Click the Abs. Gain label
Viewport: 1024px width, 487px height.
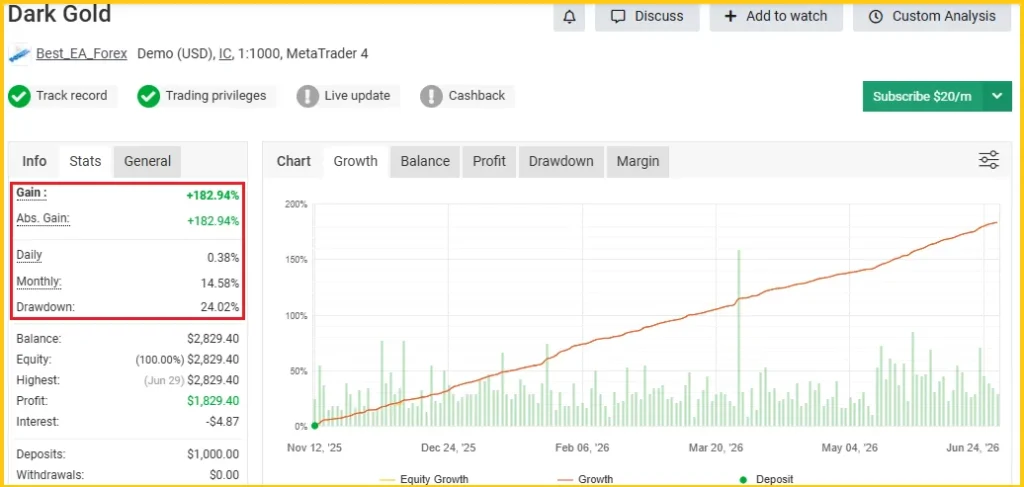42,219
